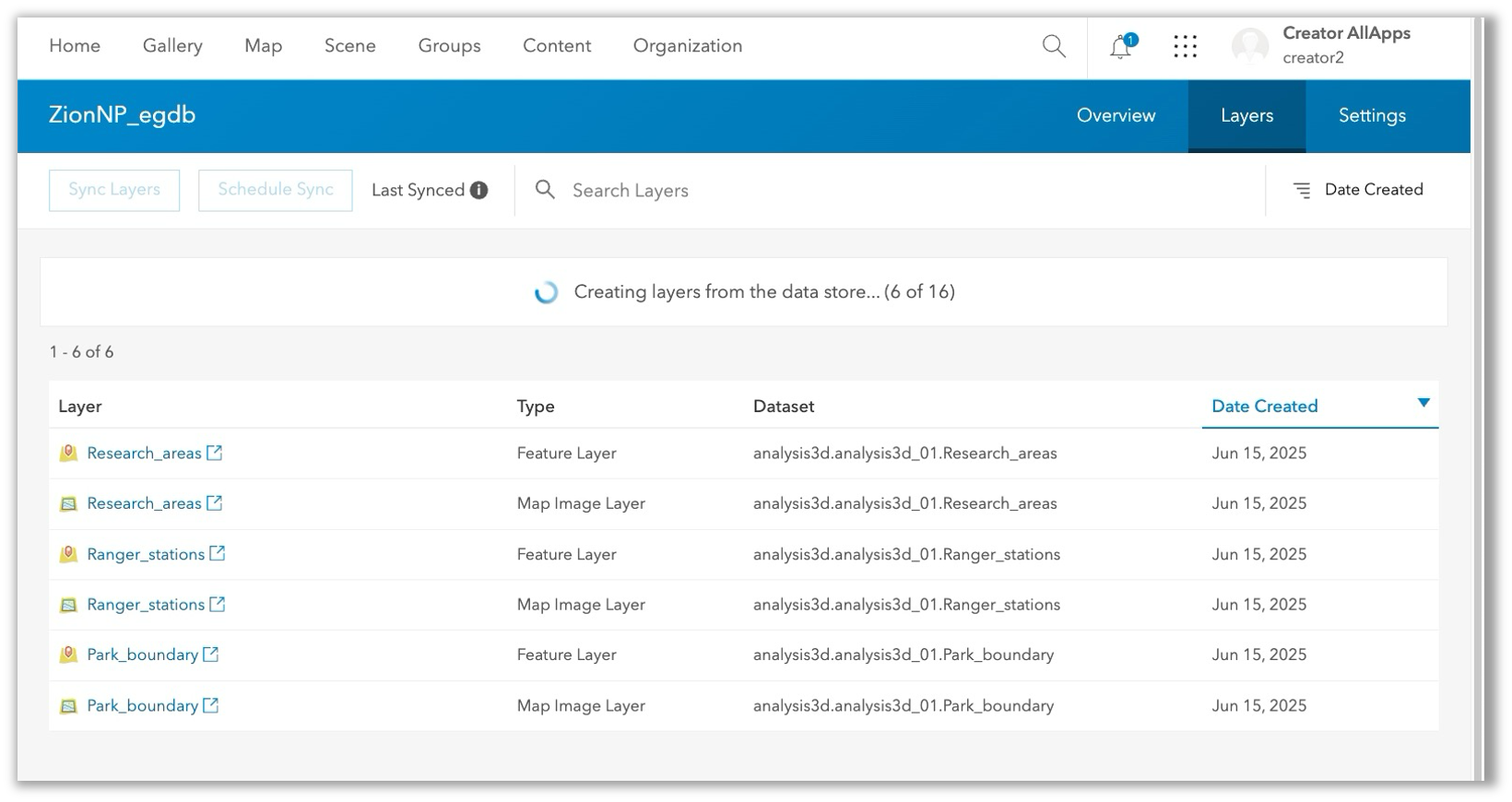
Task: Click the Sync Layers button
Action: (114, 190)
